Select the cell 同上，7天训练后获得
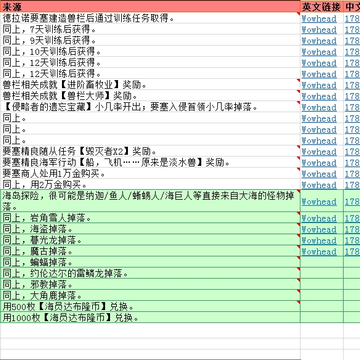Viewport: 360px width, 360px height. pos(150,29)
